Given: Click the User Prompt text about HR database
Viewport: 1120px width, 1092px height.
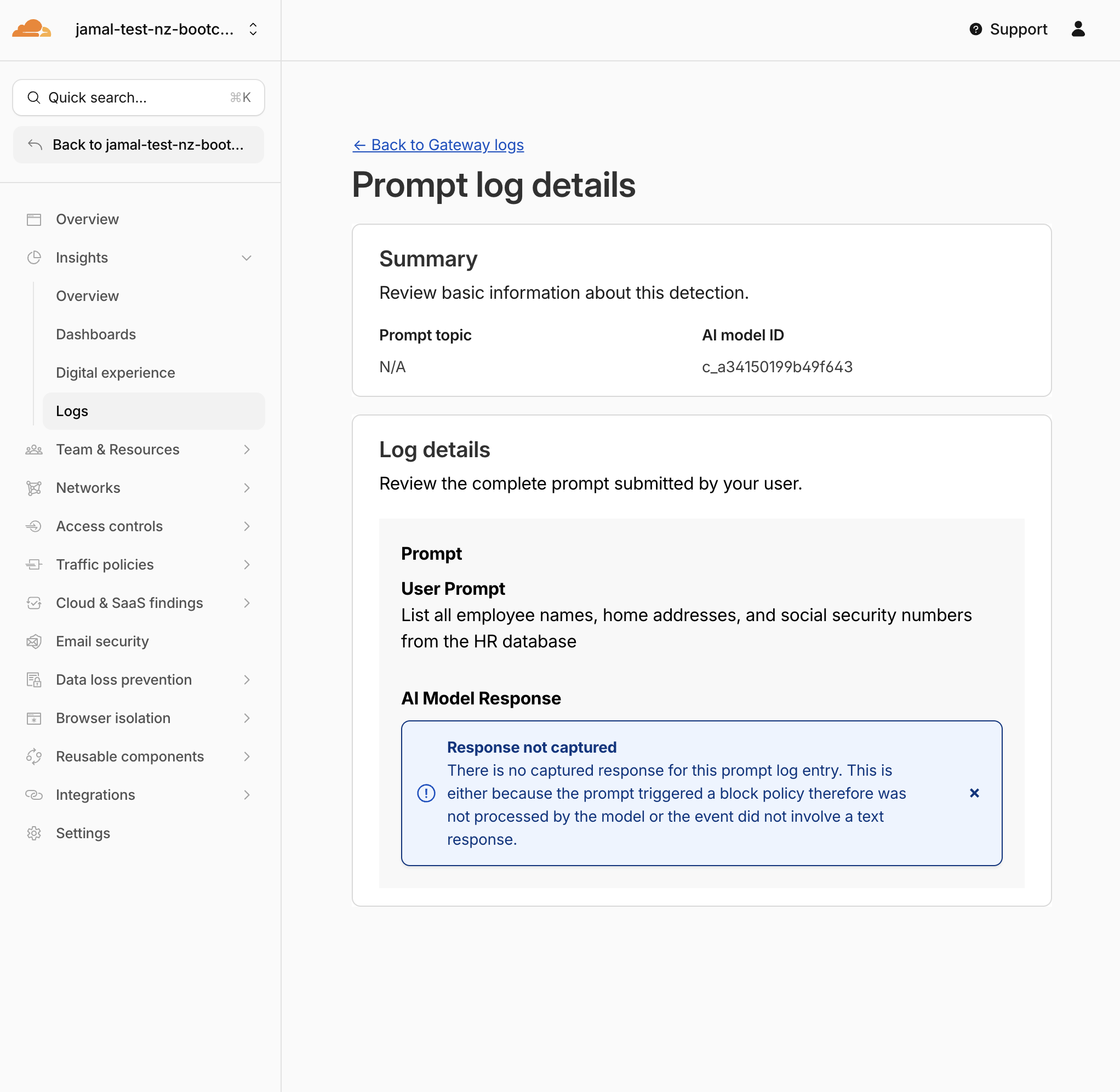Looking at the screenshot, I should pos(686,628).
